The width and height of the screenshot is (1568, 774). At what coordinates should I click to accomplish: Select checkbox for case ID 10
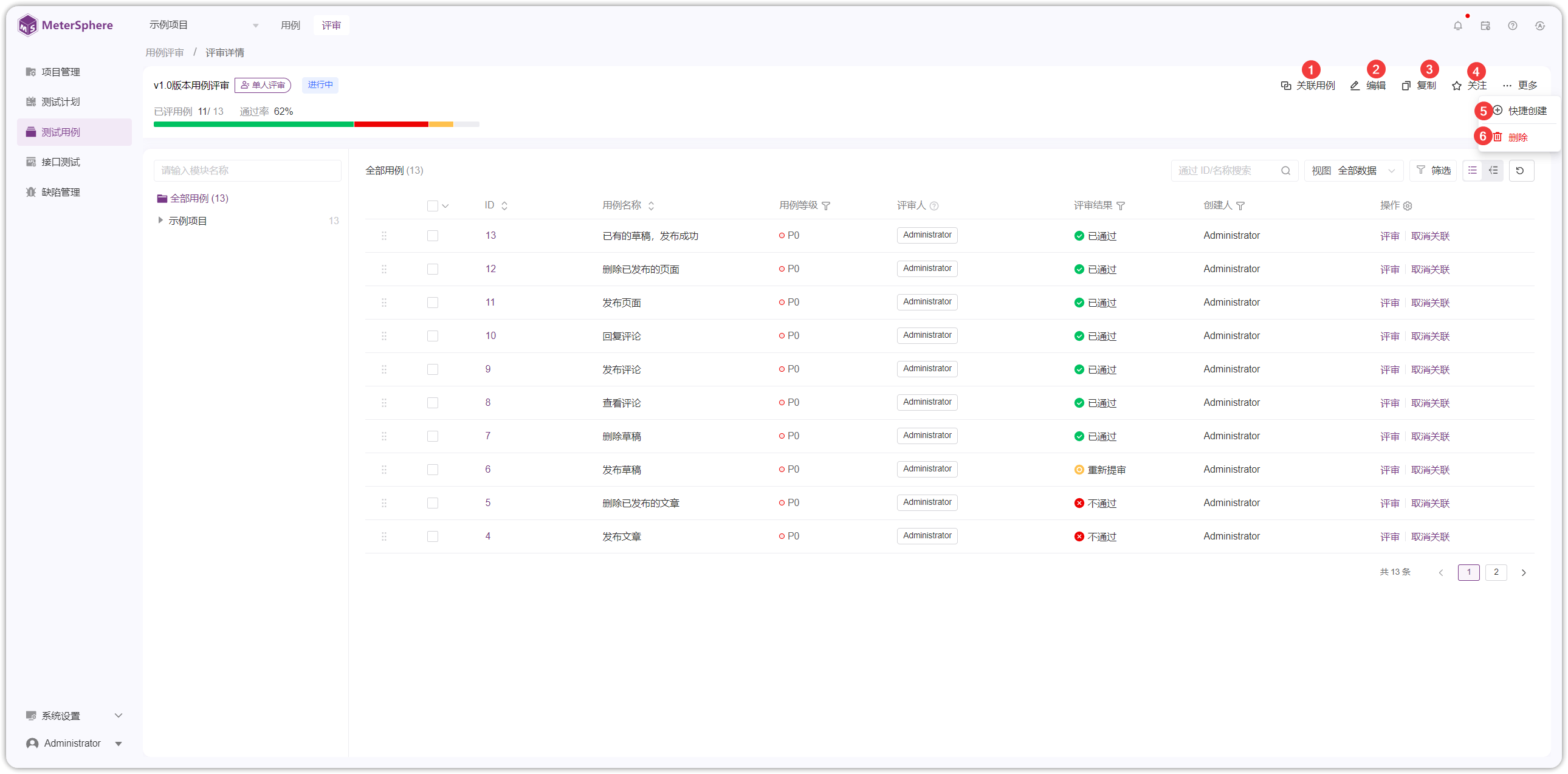432,336
